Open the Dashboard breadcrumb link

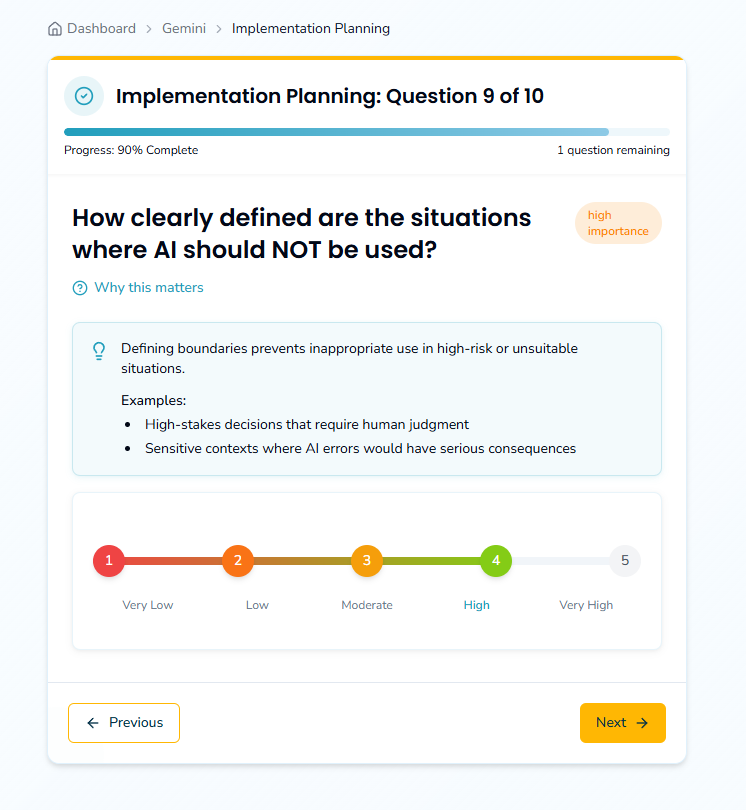click(101, 29)
